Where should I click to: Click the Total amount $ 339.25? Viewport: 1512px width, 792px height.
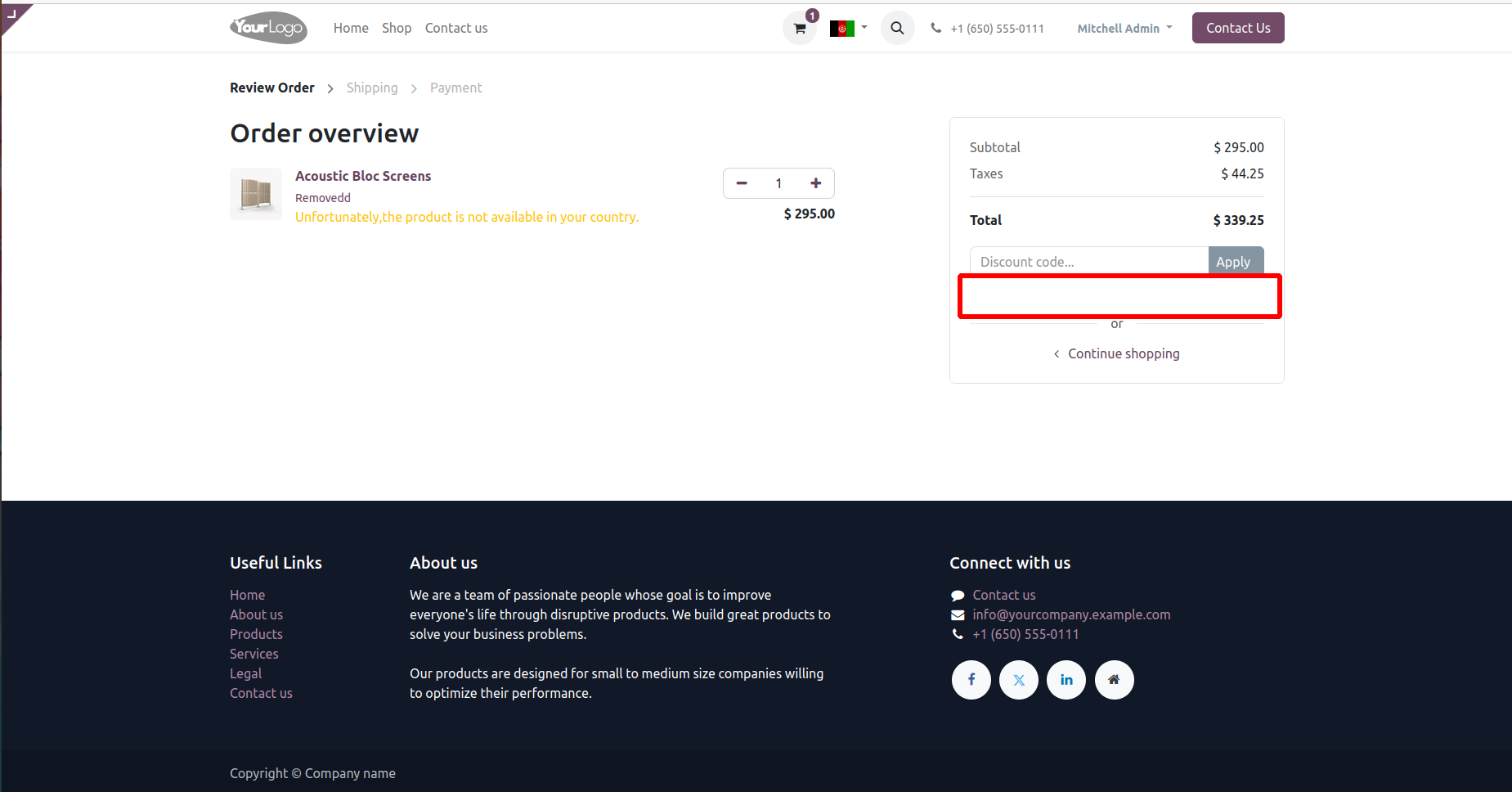tap(1238, 220)
